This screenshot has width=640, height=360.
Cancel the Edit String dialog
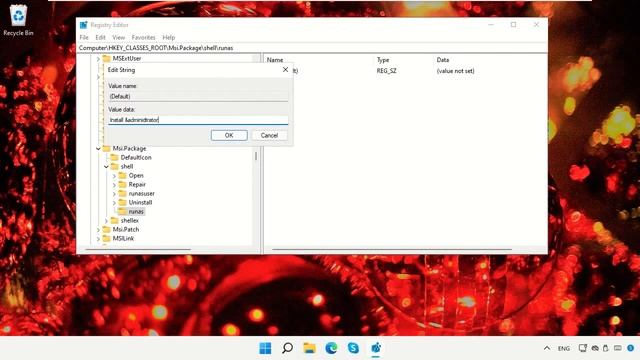(269, 135)
